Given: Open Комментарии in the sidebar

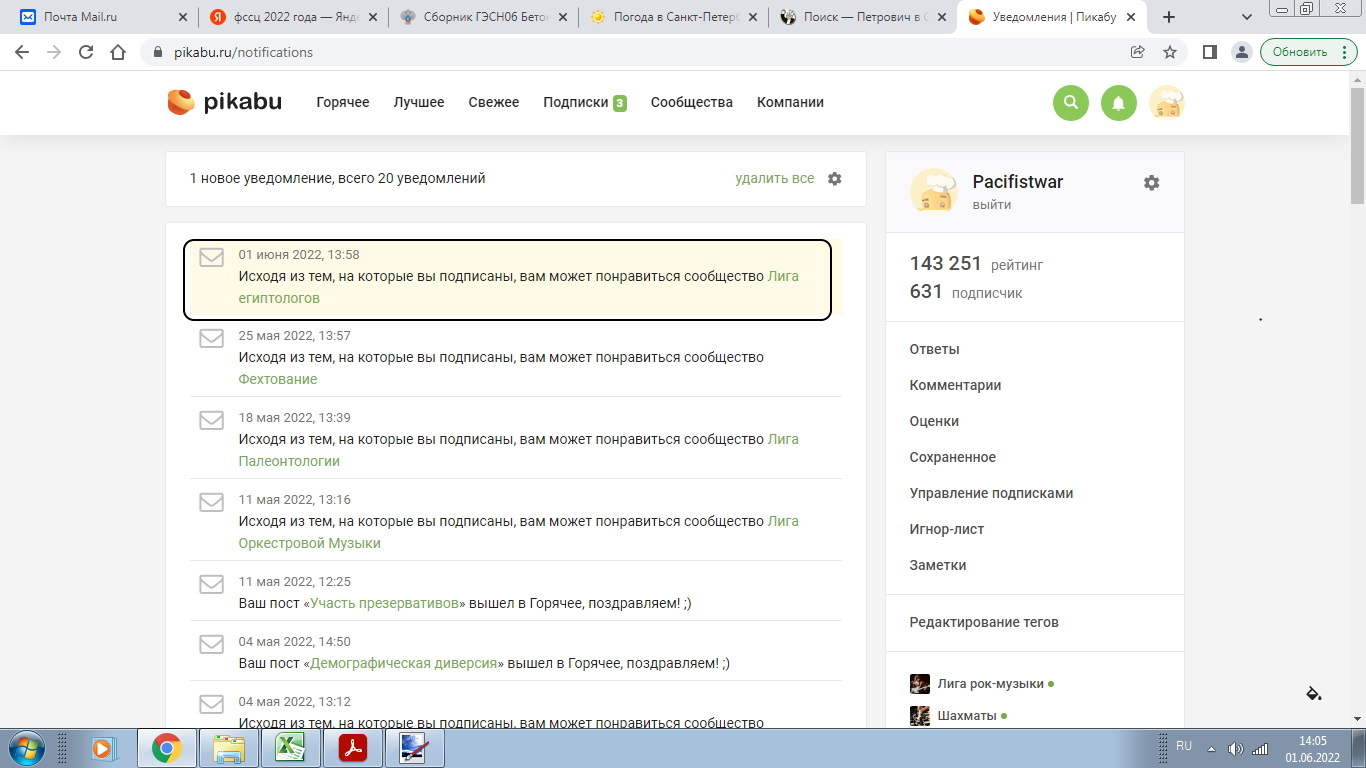Looking at the screenshot, I should pos(956,385).
